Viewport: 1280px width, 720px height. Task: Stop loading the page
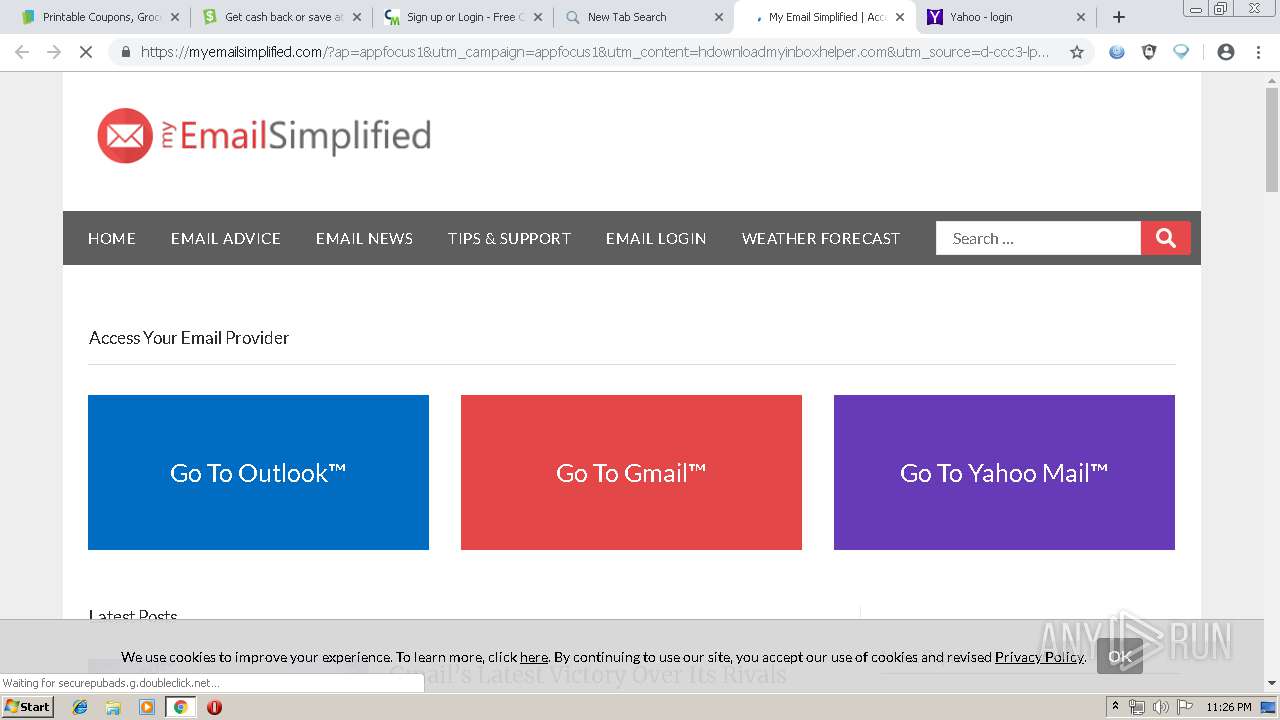[x=86, y=52]
